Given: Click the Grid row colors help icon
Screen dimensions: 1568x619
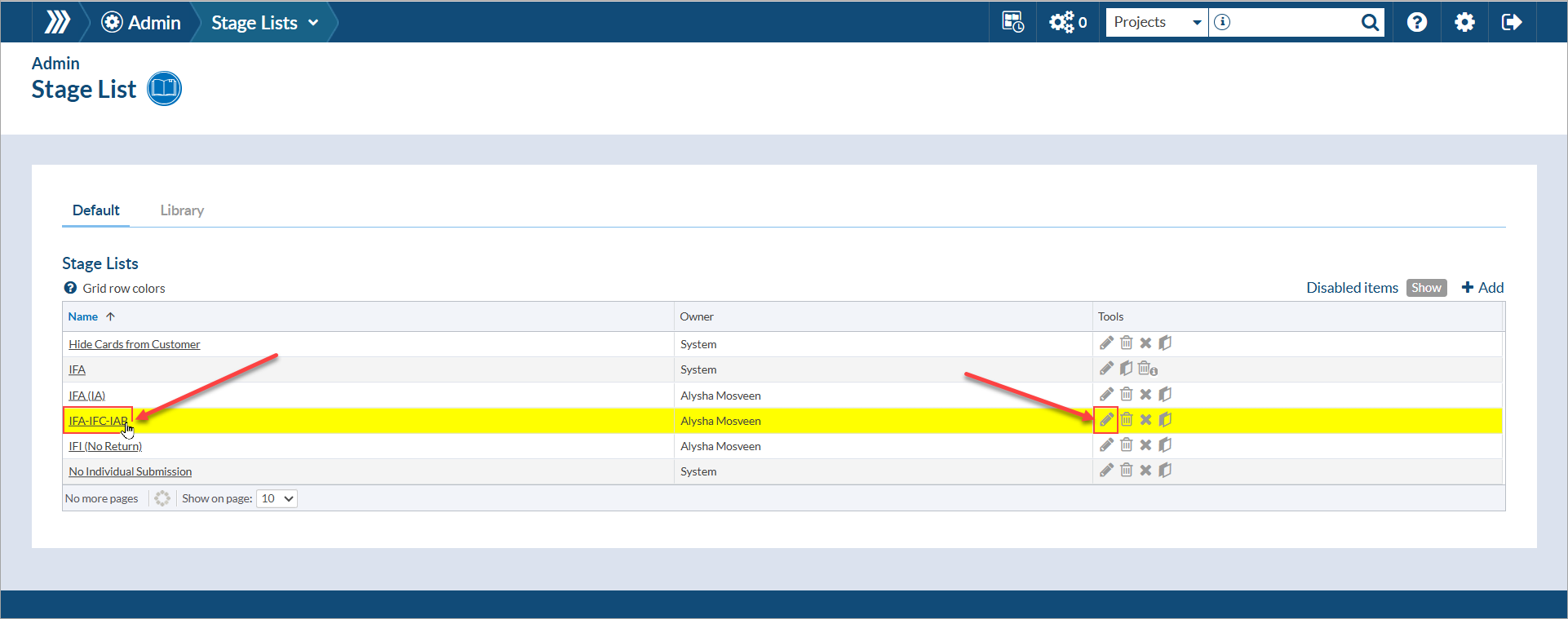Looking at the screenshot, I should (70, 288).
